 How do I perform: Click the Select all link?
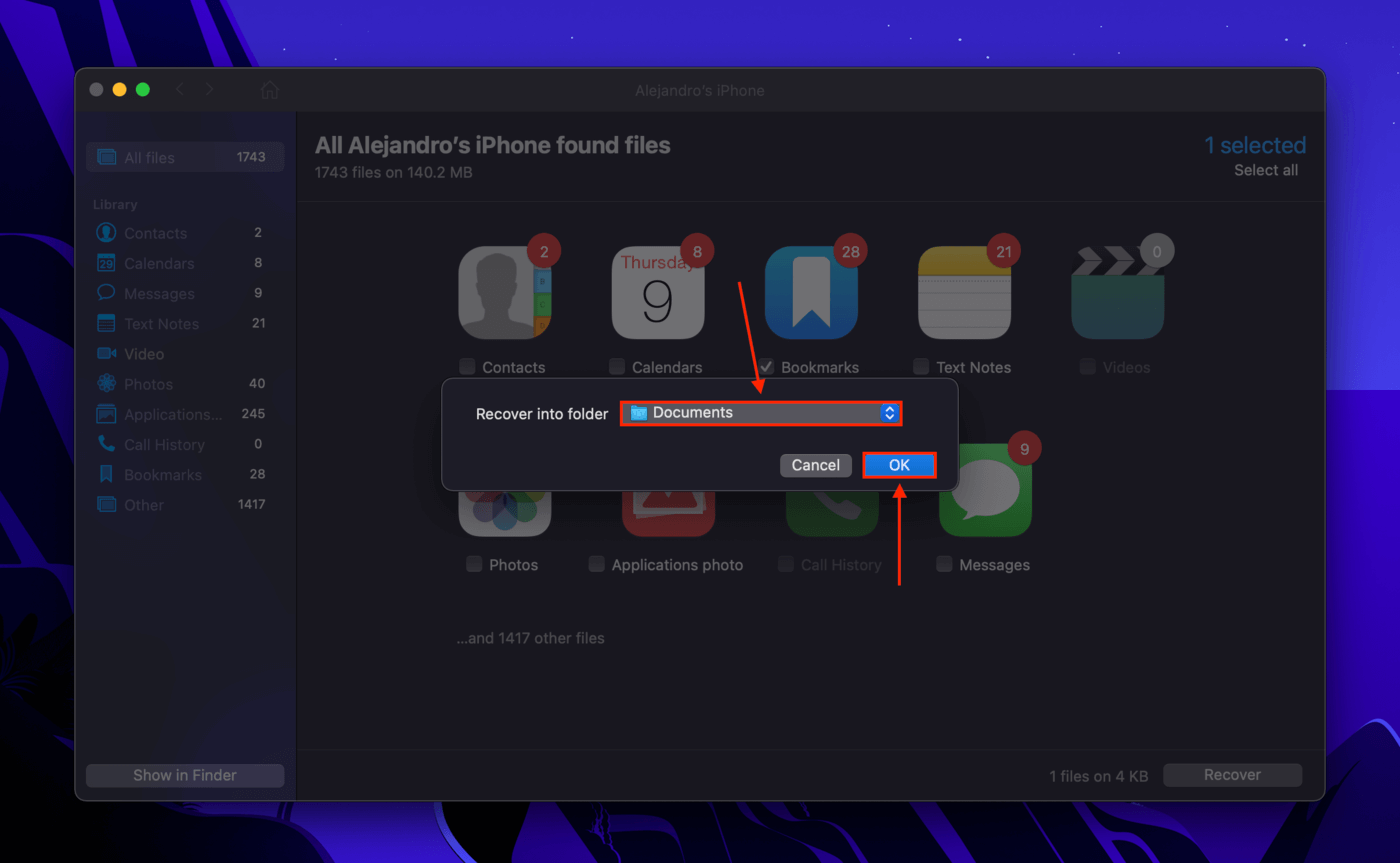[1266, 170]
